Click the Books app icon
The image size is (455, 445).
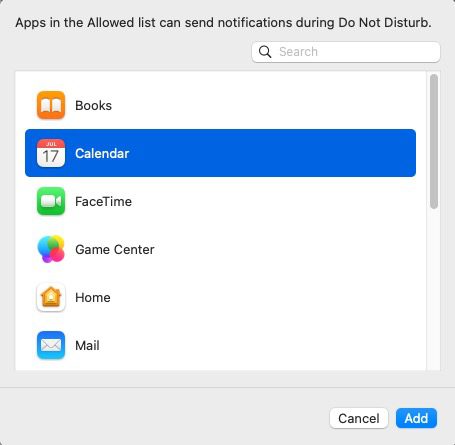[x=51, y=105]
